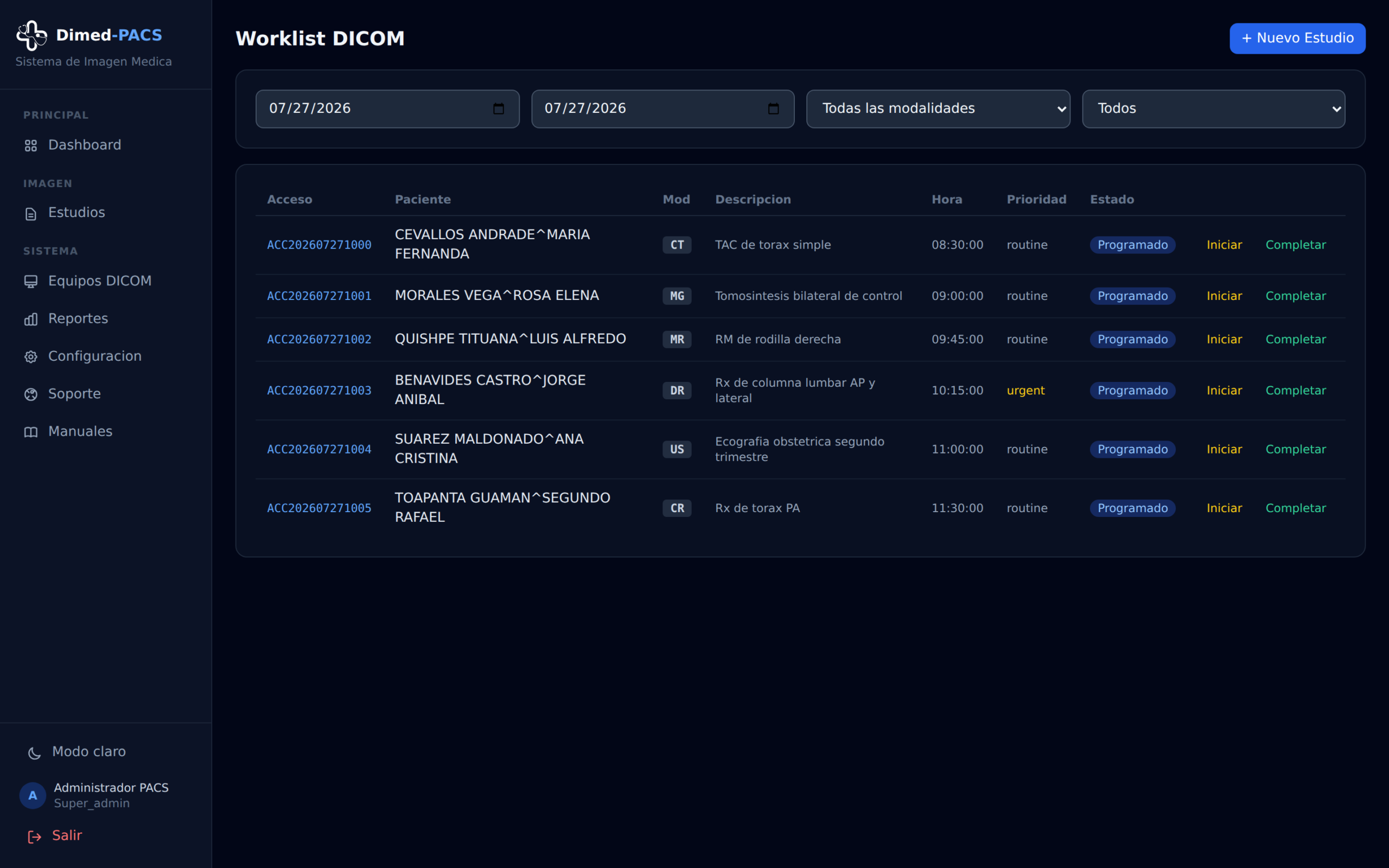Click the Nuevo Estudio button
The width and height of the screenshot is (1389, 868).
pos(1297,39)
